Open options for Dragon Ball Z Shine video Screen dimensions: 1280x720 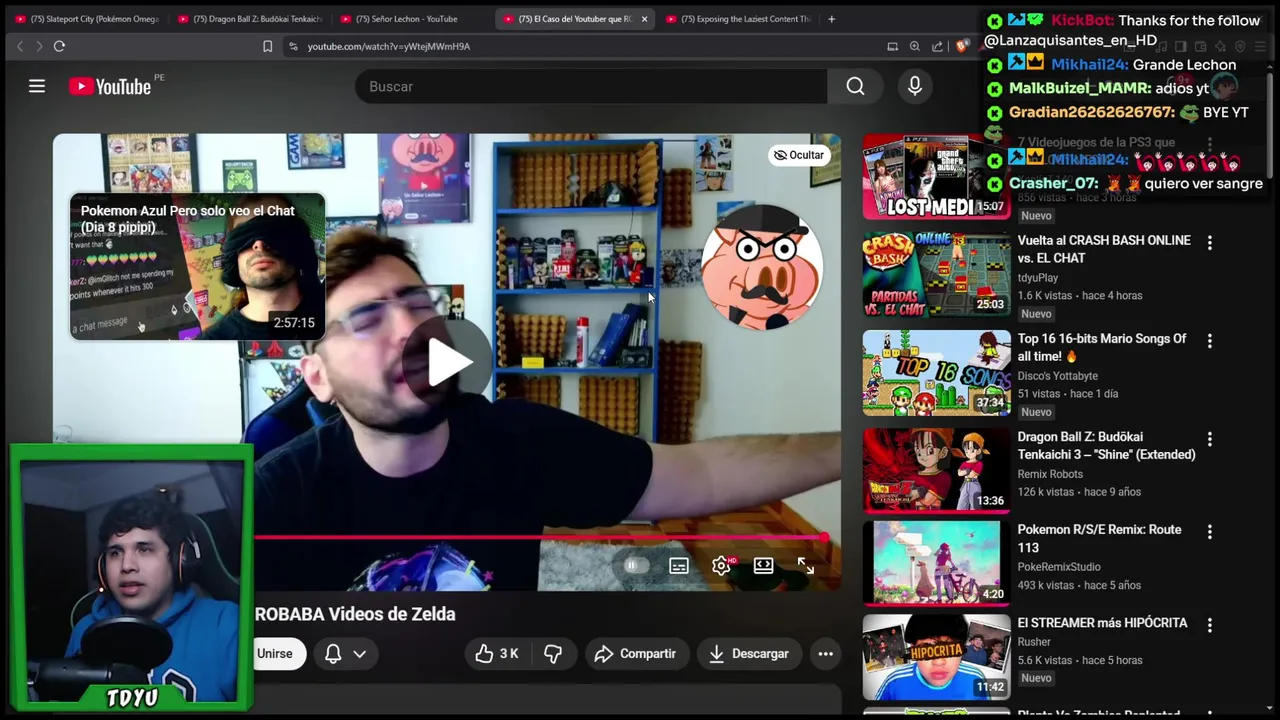[x=1209, y=439]
